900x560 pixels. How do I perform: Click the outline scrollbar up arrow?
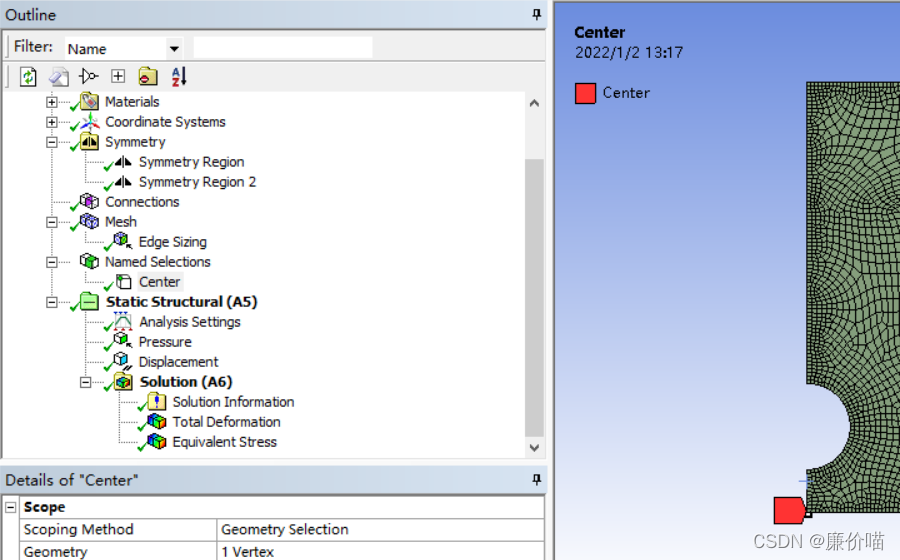(x=534, y=103)
